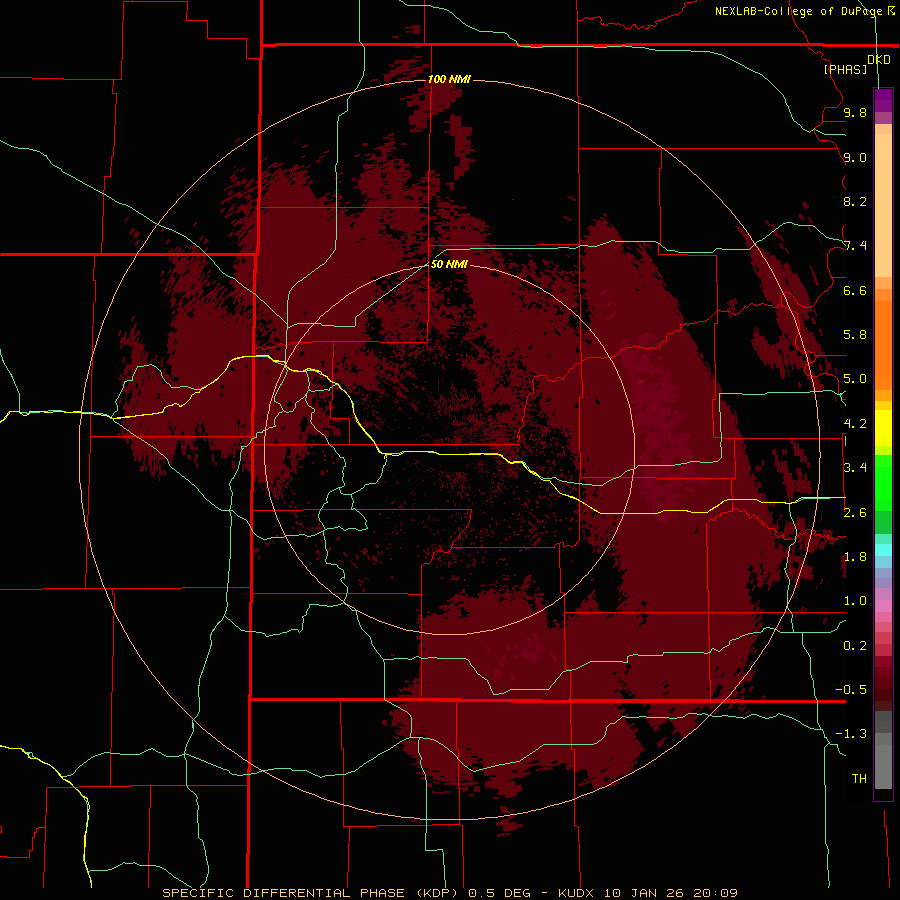Click the DKD [PHAS] unit label
Viewport: 900px width, 900px height.
pos(856,64)
